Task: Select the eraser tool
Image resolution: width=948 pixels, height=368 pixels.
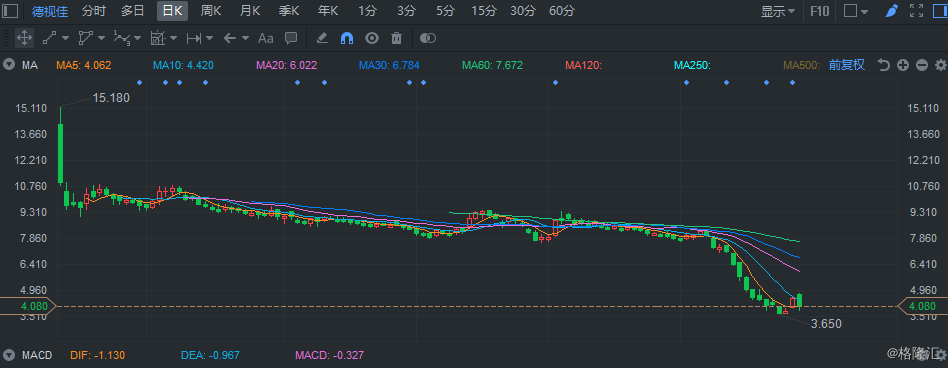Action: point(322,38)
